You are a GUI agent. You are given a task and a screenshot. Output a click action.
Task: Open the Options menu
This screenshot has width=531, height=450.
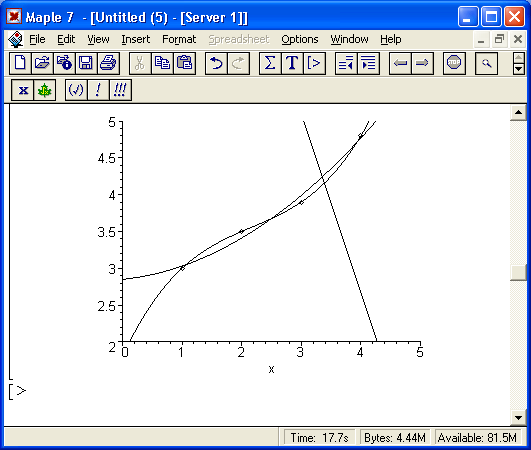300,40
